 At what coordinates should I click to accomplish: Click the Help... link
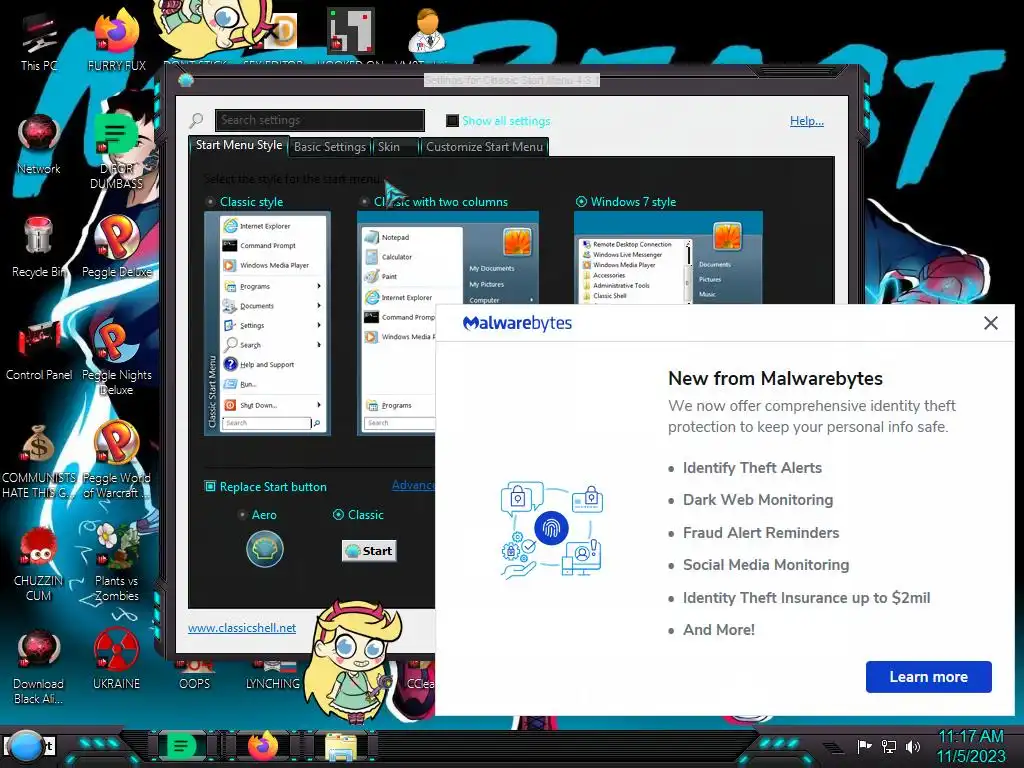tap(807, 121)
